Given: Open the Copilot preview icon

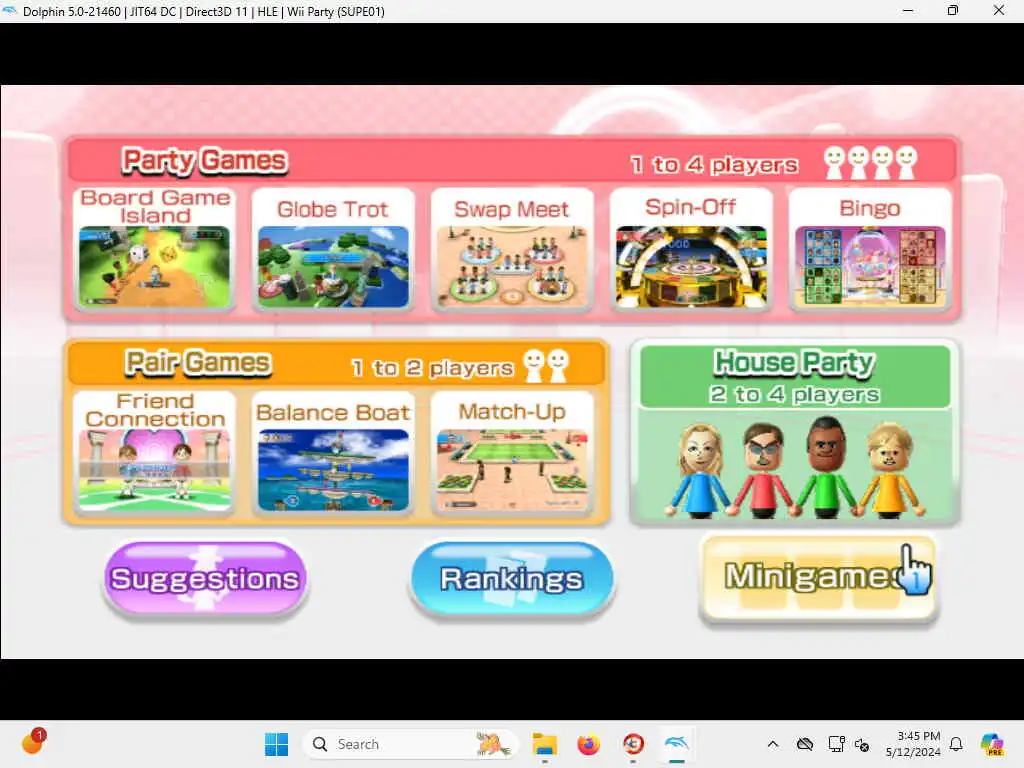Looking at the screenshot, I should [x=992, y=744].
